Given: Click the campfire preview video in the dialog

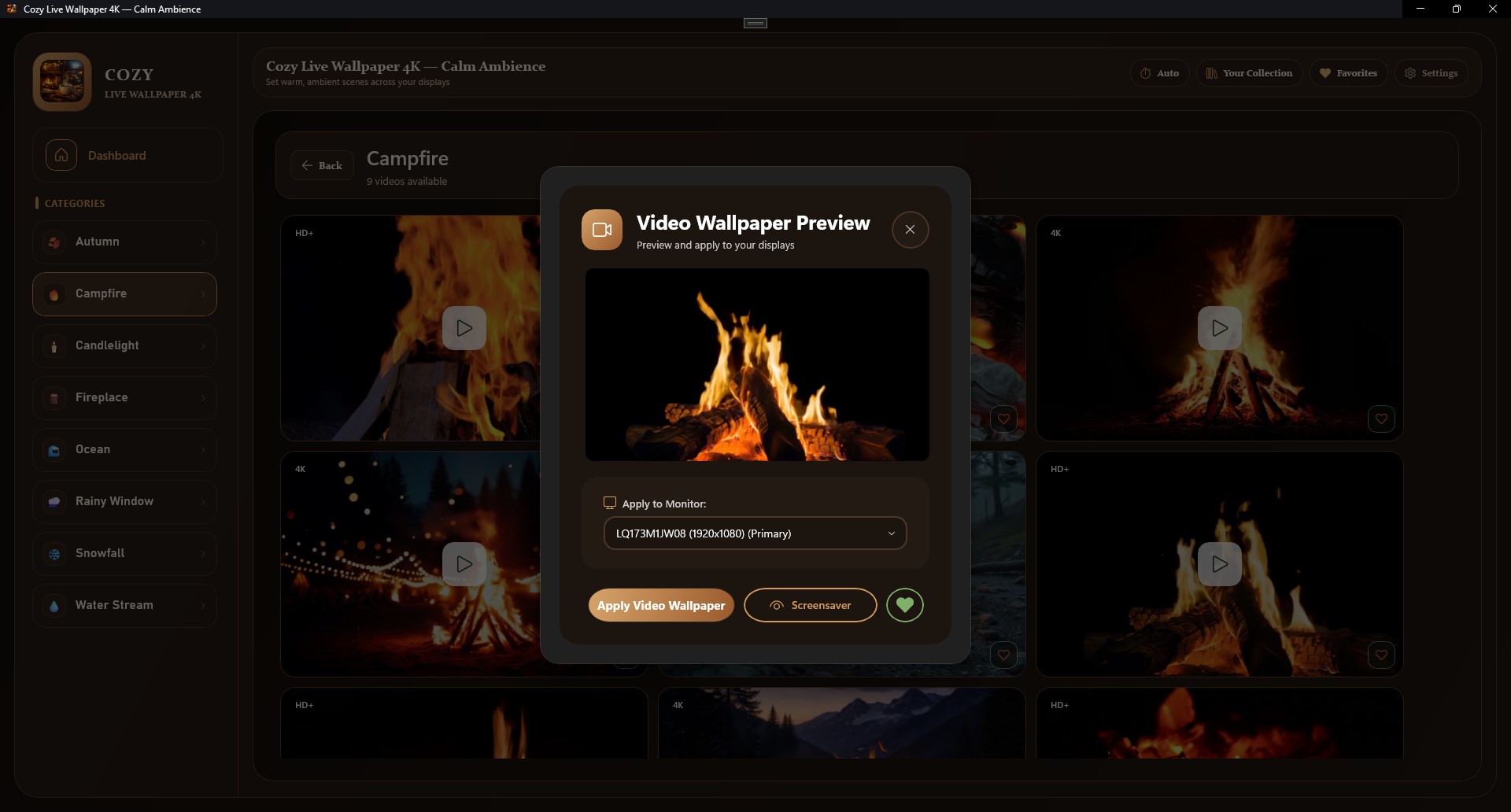Looking at the screenshot, I should click(757, 364).
